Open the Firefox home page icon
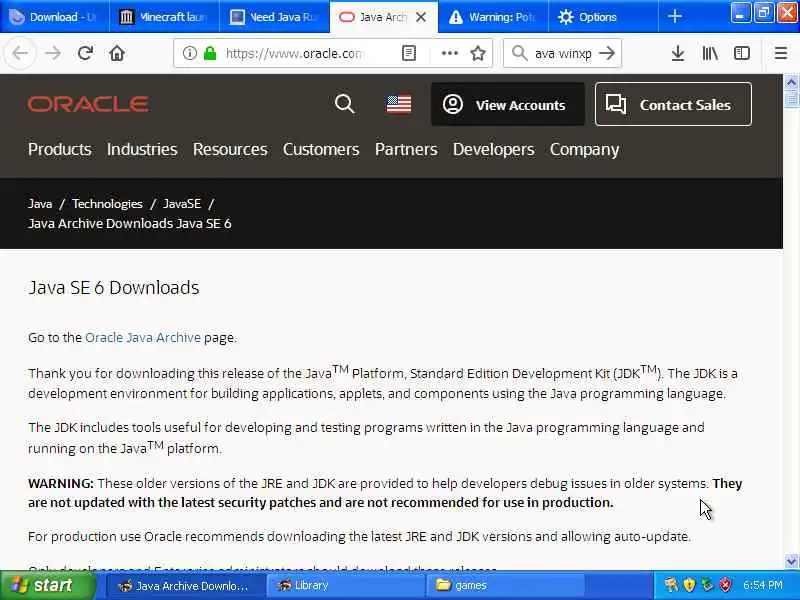800x600 pixels. tap(117, 53)
